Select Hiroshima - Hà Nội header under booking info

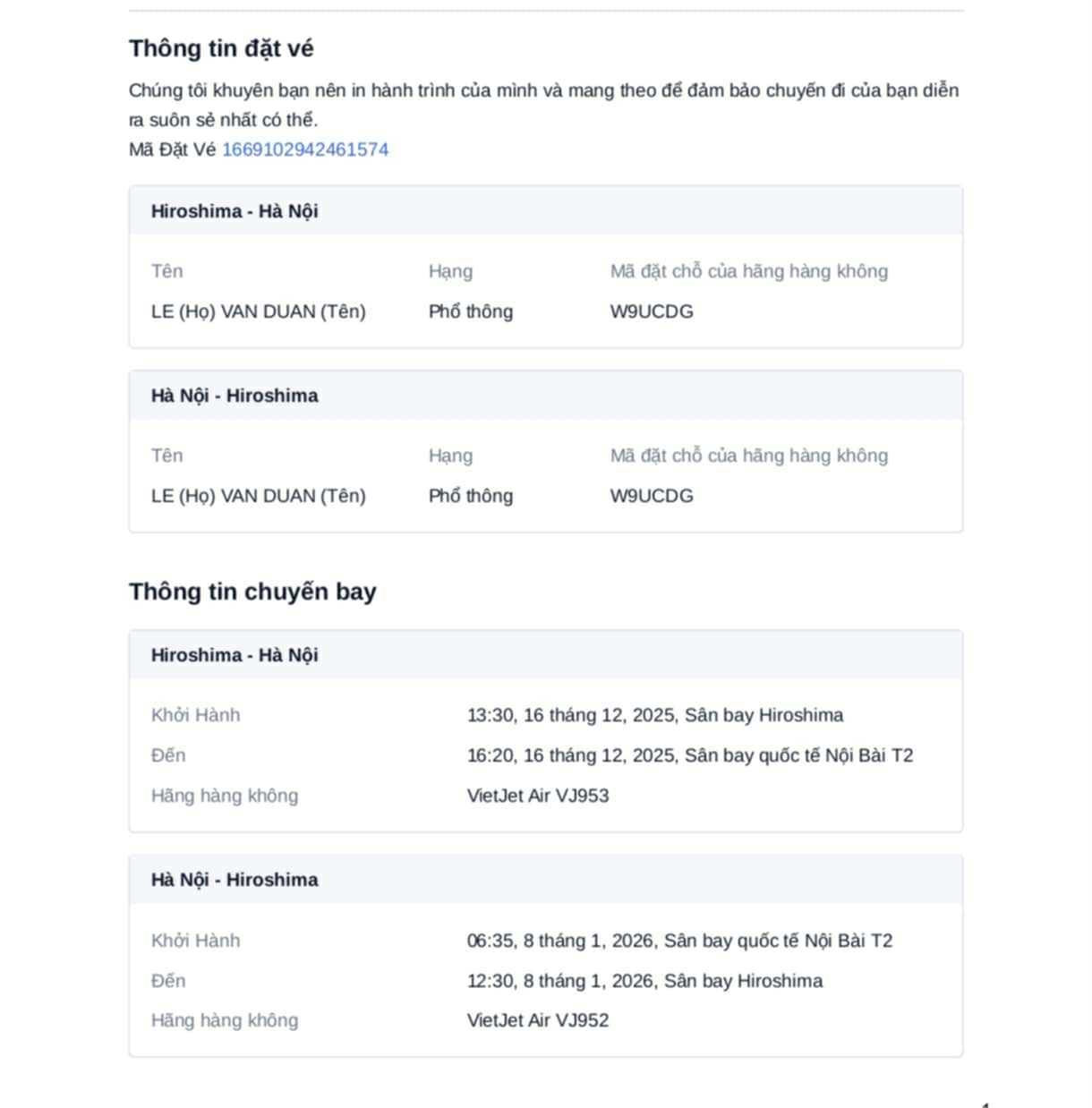click(x=235, y=211)
